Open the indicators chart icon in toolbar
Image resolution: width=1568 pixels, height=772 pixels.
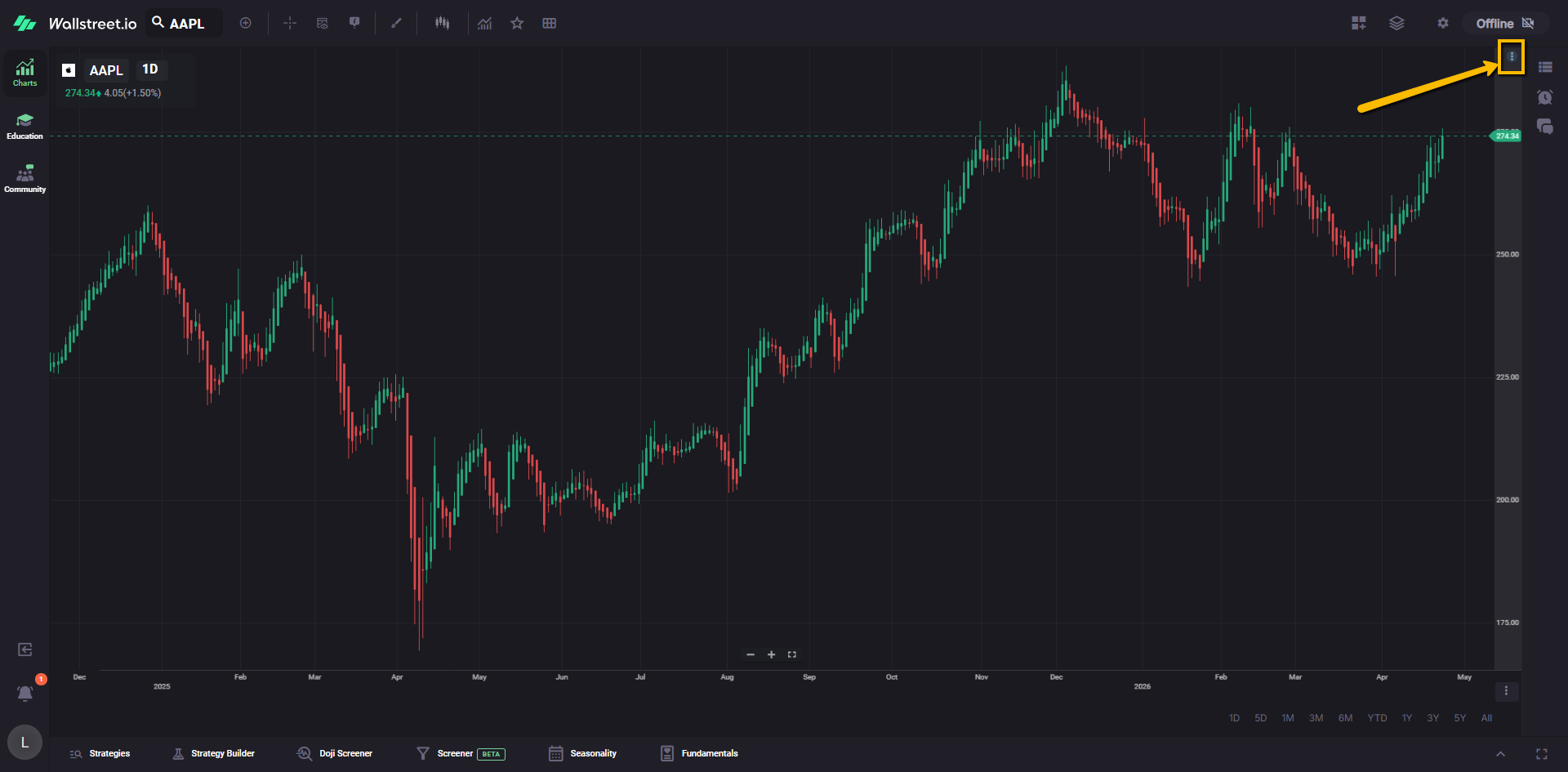[485, 23]
